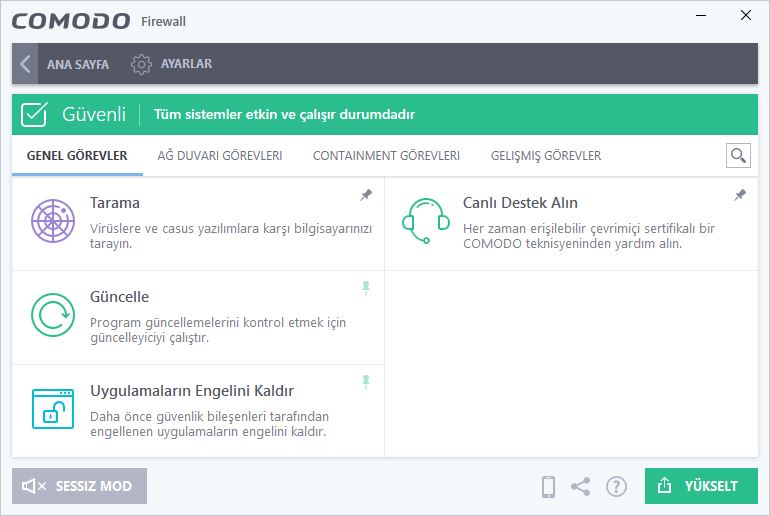This screenshot has width=770, height=516.
Task: Unpin the Güncelle task via green pin
Action: [x=366, y=288]
